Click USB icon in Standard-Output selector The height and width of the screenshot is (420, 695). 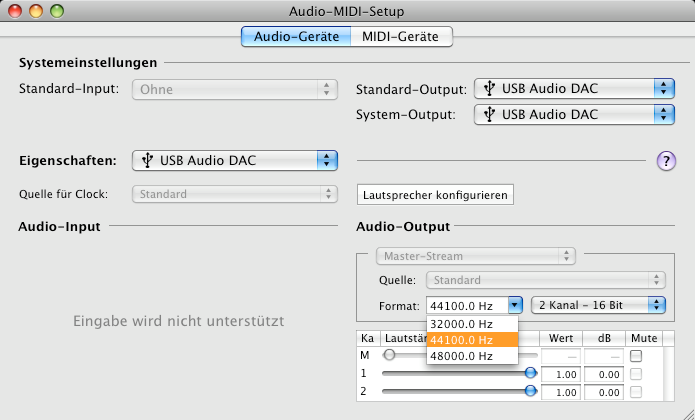pos(489,88)
